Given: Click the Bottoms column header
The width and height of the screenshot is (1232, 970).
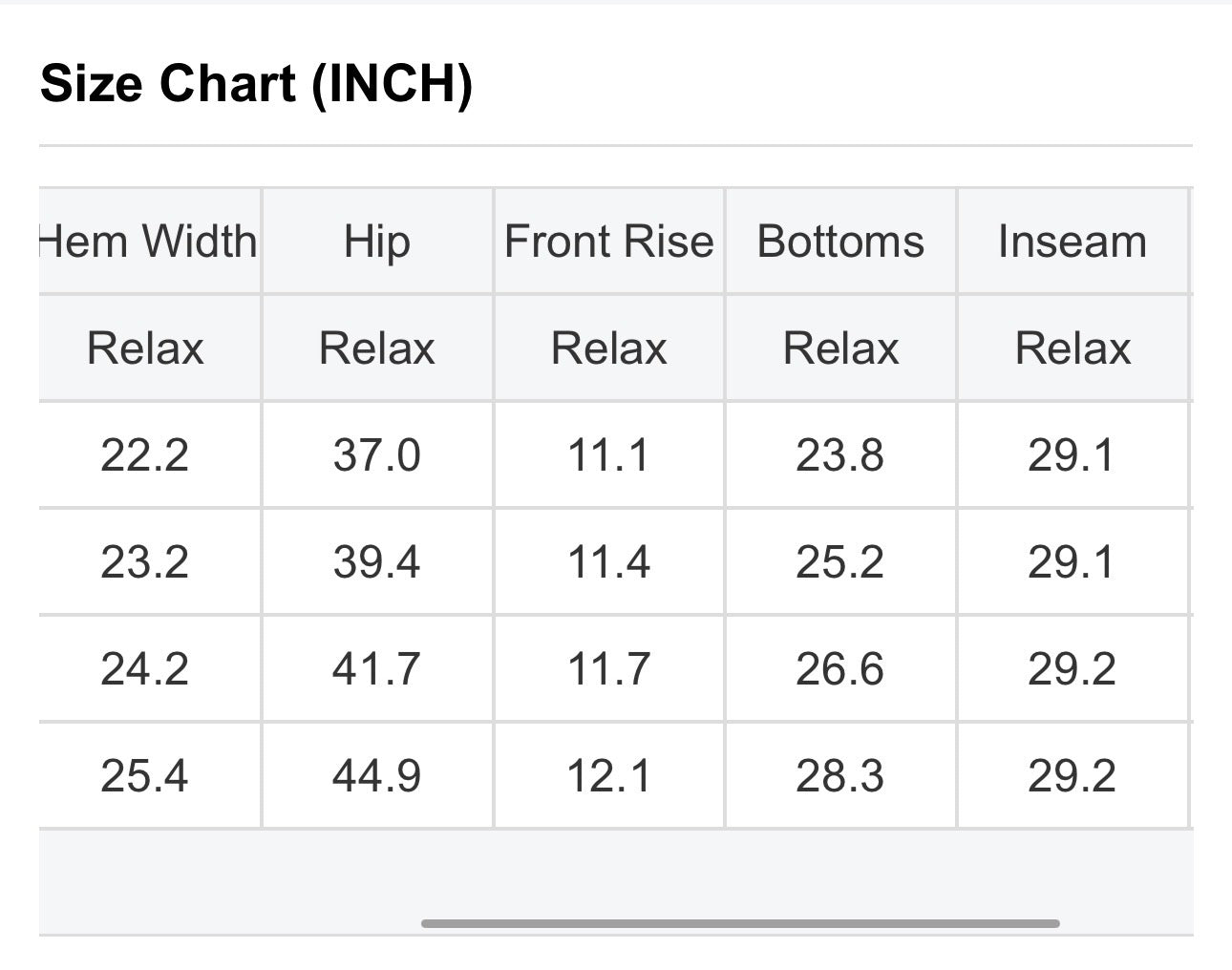Looking at the screenshot, I should pos(840,241).
